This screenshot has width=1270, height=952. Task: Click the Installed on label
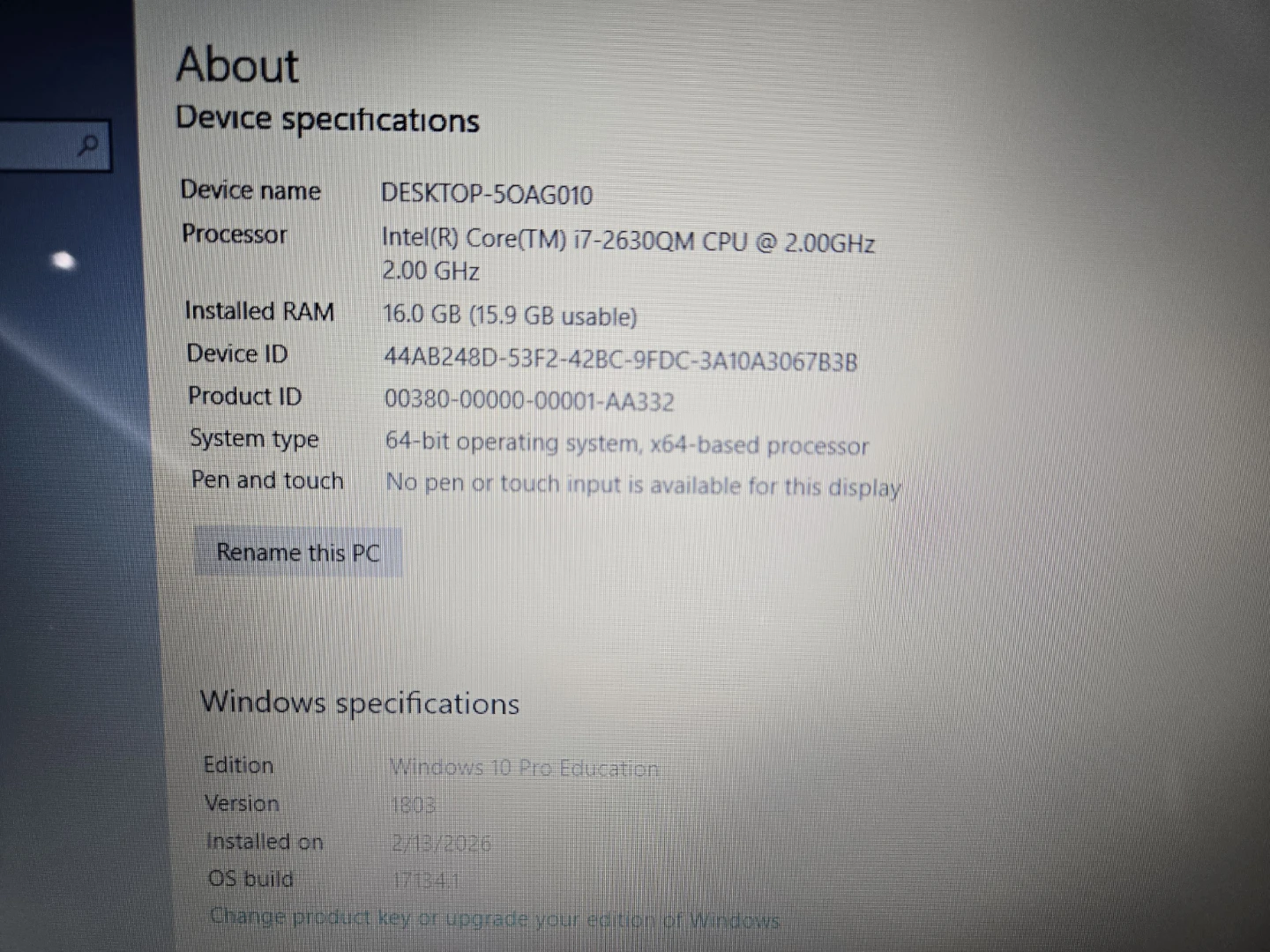pos(265,842)
